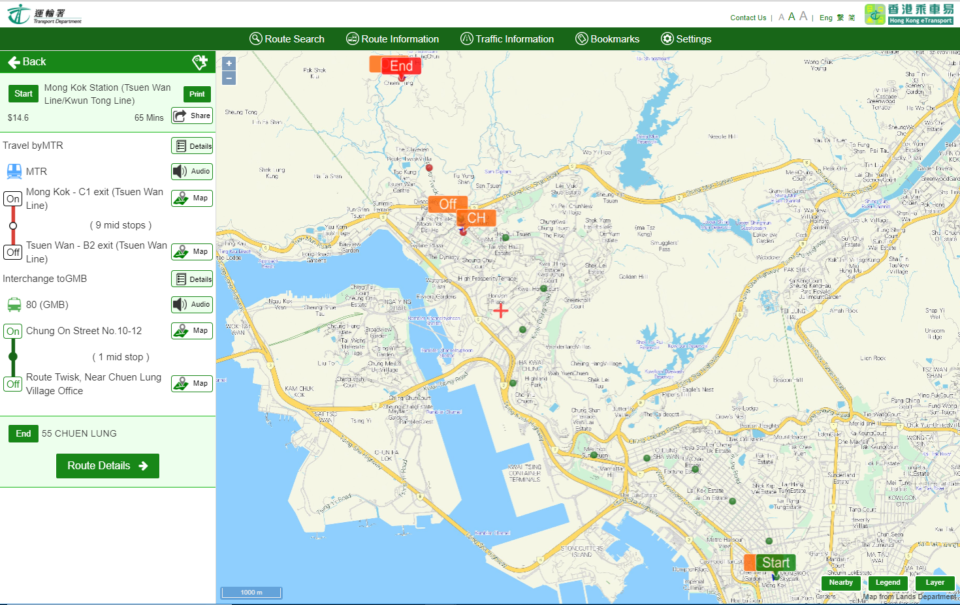The width and height of the screenshot is (960, 605).
Task: Expand the 9 mid stops list
Action: 120,225
